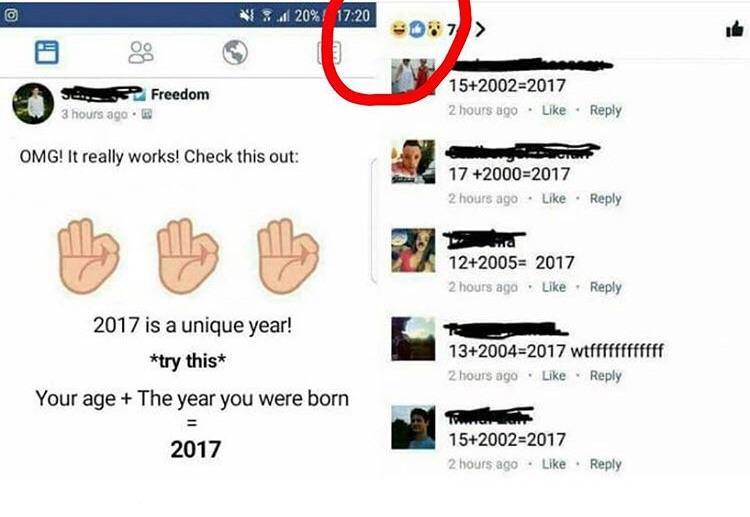Tap the first hand emoji in the post
Screen dimensions: 750x517
point(88,256)
